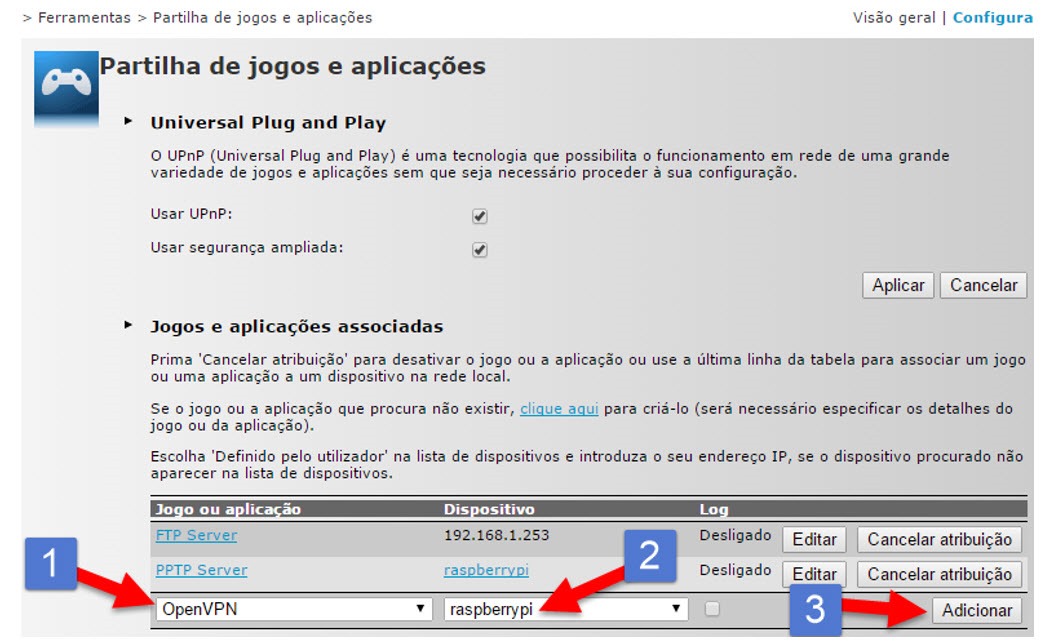Cancel assignment for PPTP Server
The height and width of the screenshot is (644, 1043).
coord(939,574)
